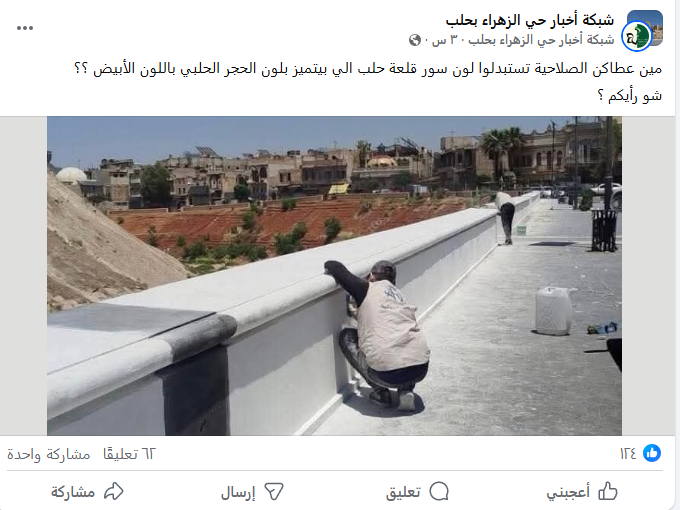This screenshot has height=510, width=680.
Task: Open the مشاركة واحدة shares list
Action: [x=49, y=454]
